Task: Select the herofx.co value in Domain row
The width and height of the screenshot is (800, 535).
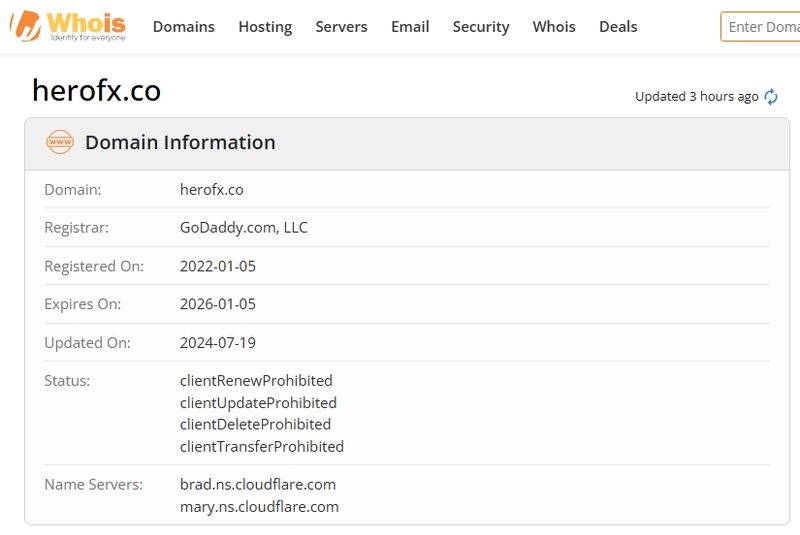Action: pyautogui.click(x=212, y=190)
